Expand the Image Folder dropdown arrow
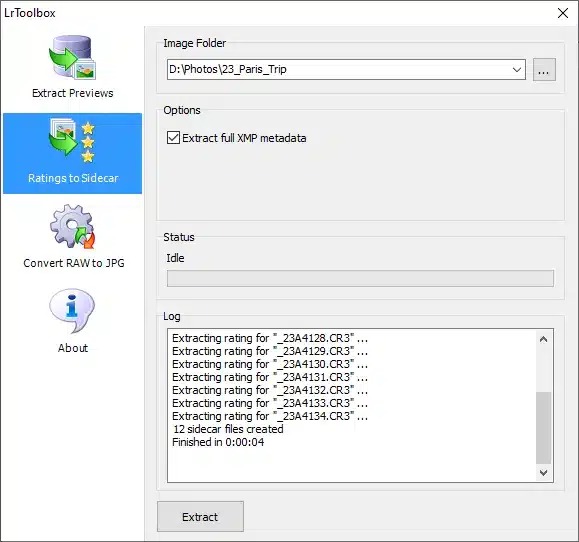This screenshot has width=579, height=542. tap(517, 69)
